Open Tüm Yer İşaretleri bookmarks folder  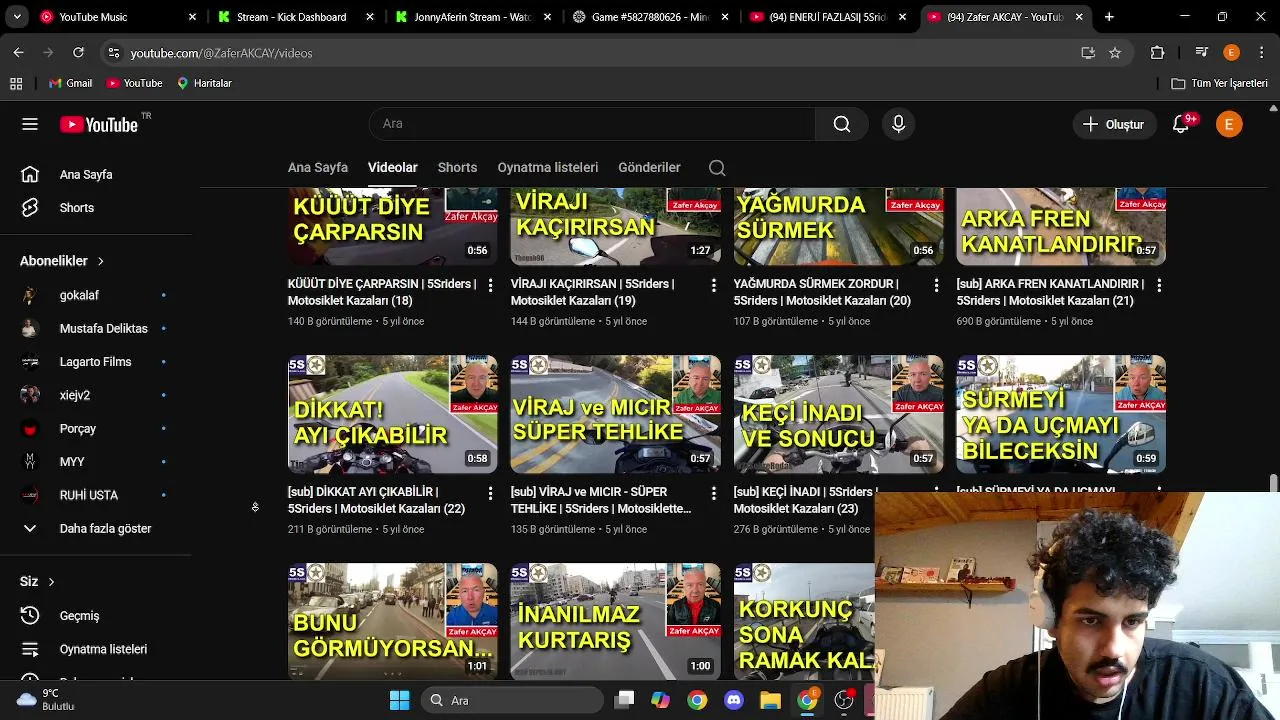click(1219, 83)
